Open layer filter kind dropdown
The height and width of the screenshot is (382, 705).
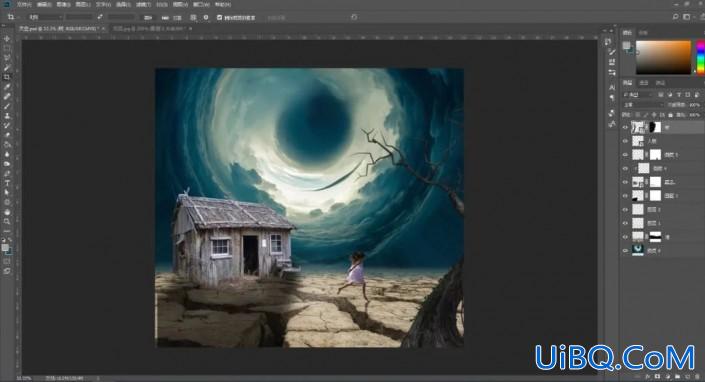click(638, 95)
